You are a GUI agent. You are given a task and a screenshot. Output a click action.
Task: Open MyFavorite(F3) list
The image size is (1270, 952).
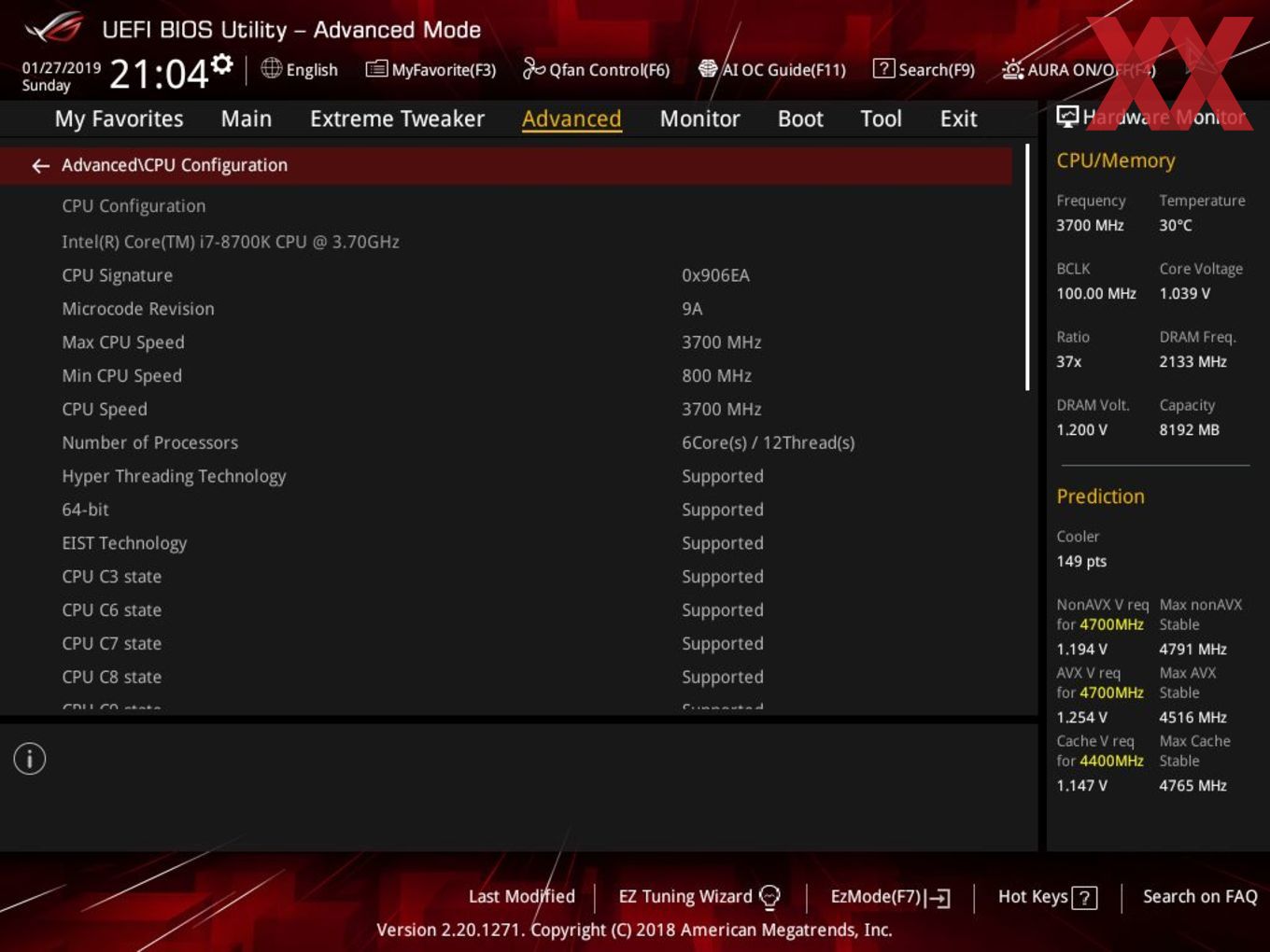click(430, 69)
